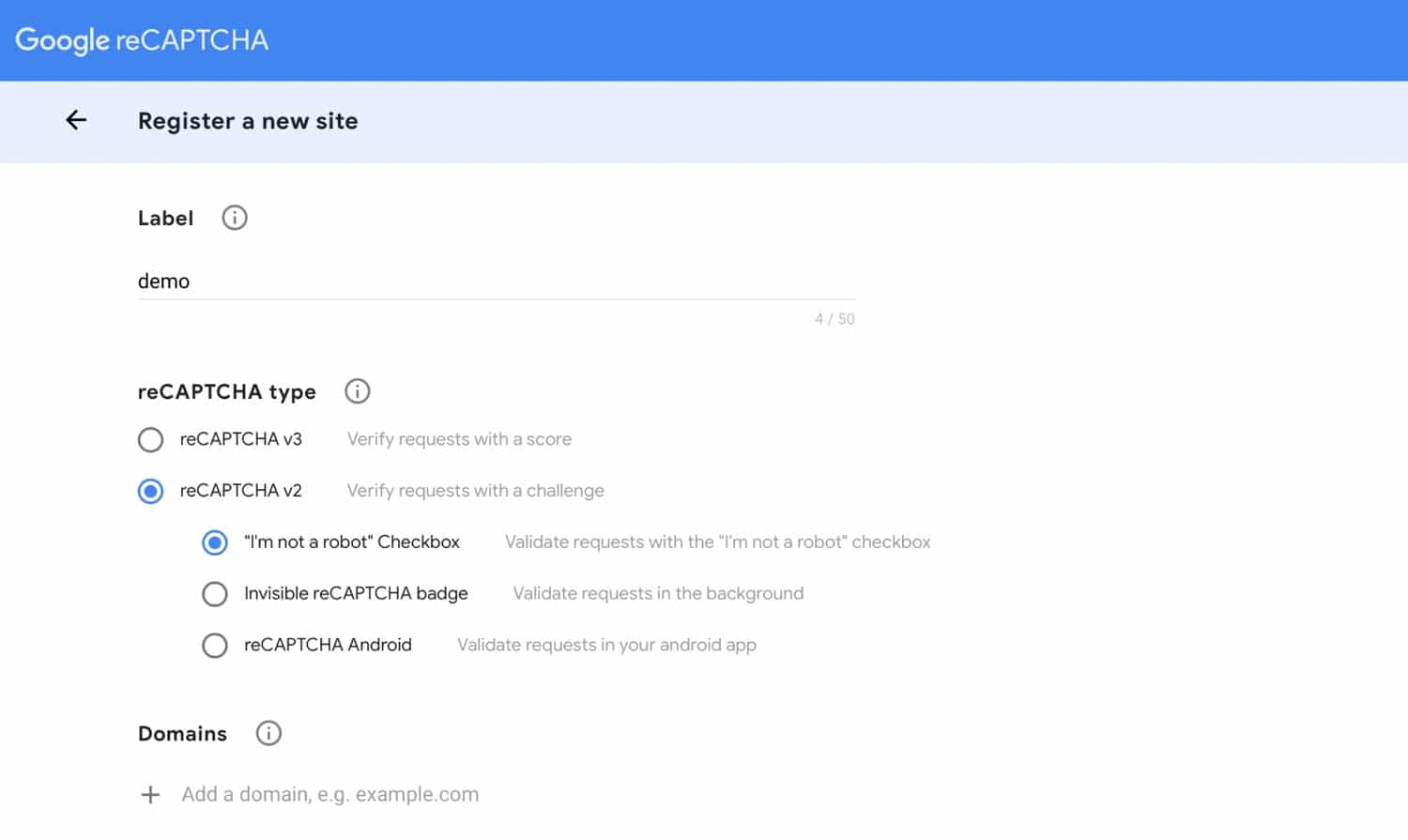
Task: Click the Google reCAPTCHA logo
Action: [x=141, y=40]
